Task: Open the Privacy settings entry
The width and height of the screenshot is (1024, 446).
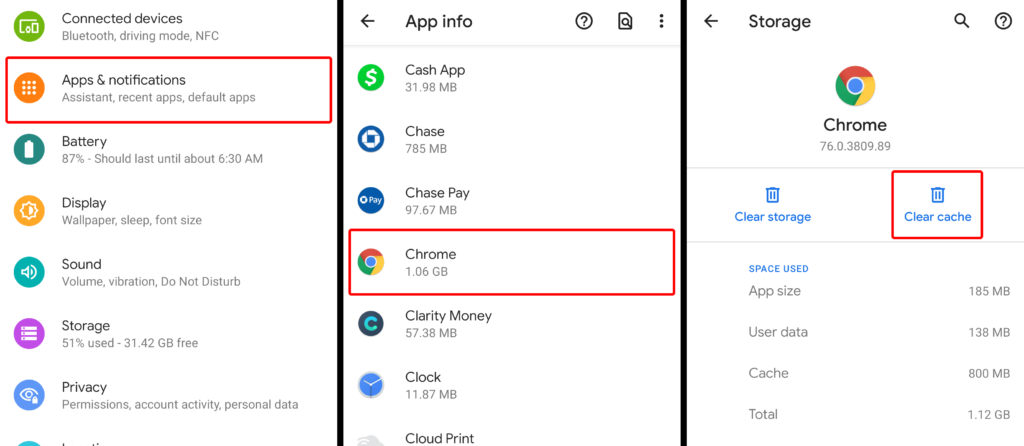Action: click(x=168, y=395)
